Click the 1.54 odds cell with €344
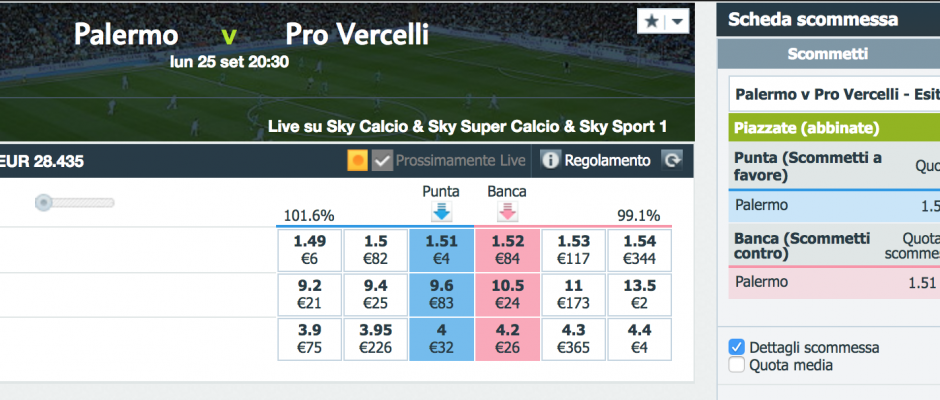The image size is (940, 400). coord(640,250)
